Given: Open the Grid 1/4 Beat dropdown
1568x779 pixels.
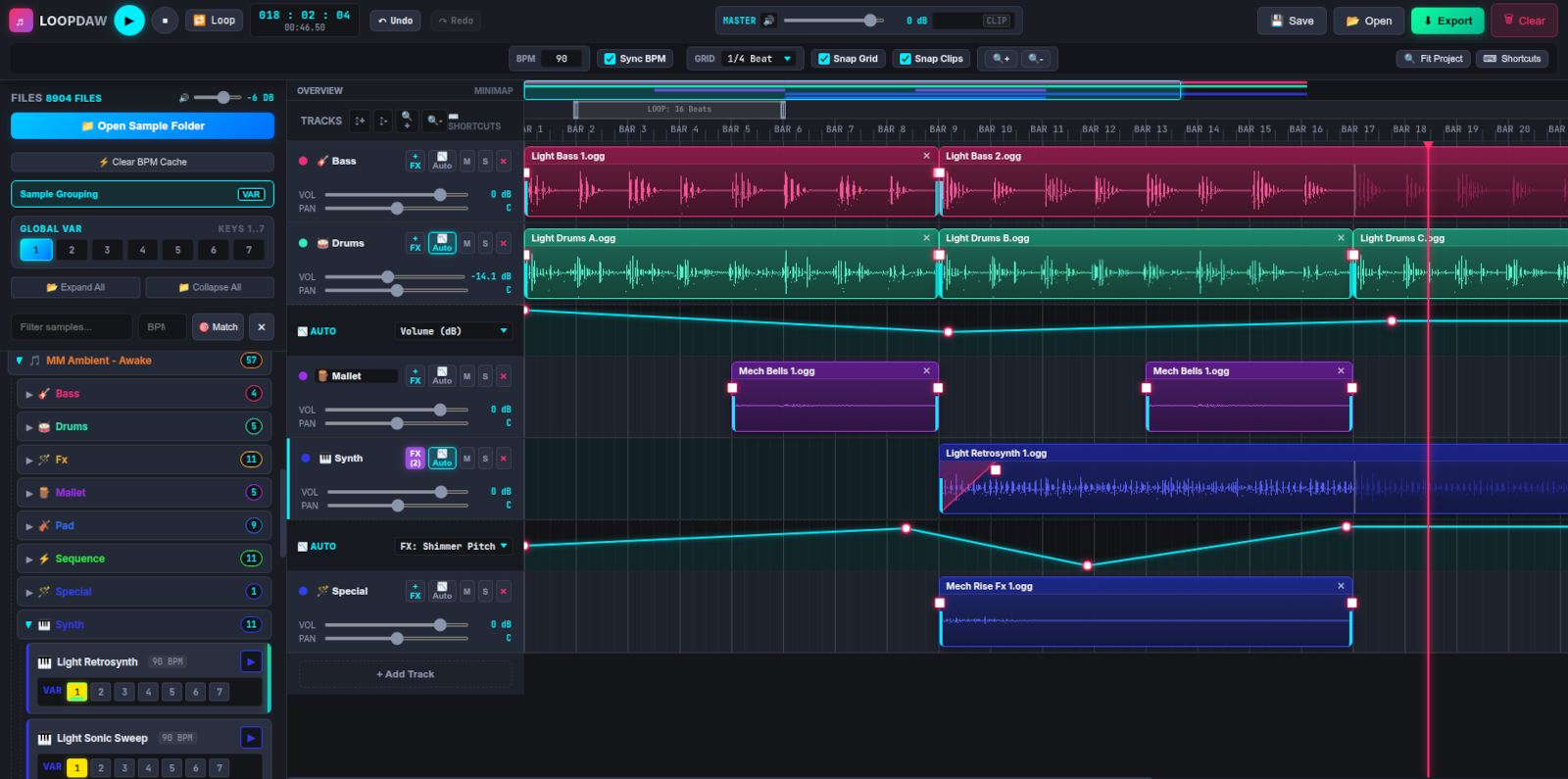Looking at the screenshot, I should click(759, 59).
